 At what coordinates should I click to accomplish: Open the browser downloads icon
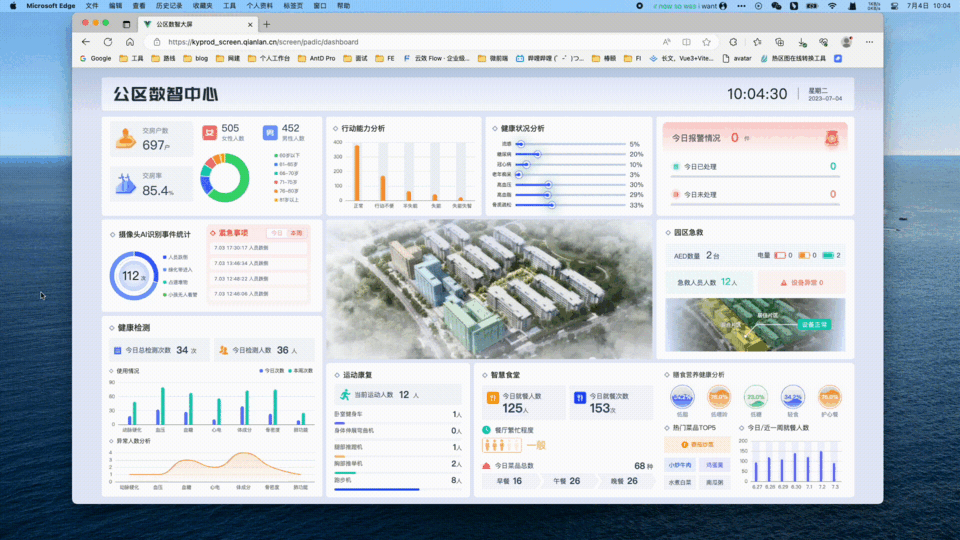(802, 42)
